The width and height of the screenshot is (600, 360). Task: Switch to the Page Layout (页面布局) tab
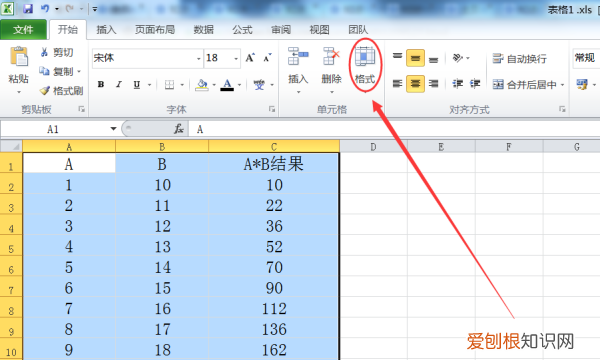coord(155,30)
